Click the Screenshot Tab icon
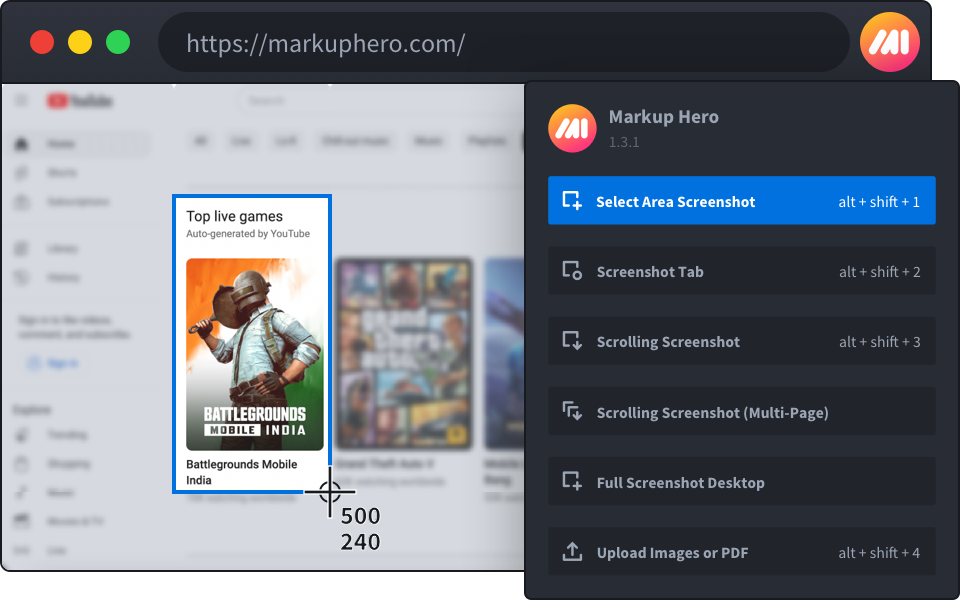960x600 pixels. (x=572, y=271)
